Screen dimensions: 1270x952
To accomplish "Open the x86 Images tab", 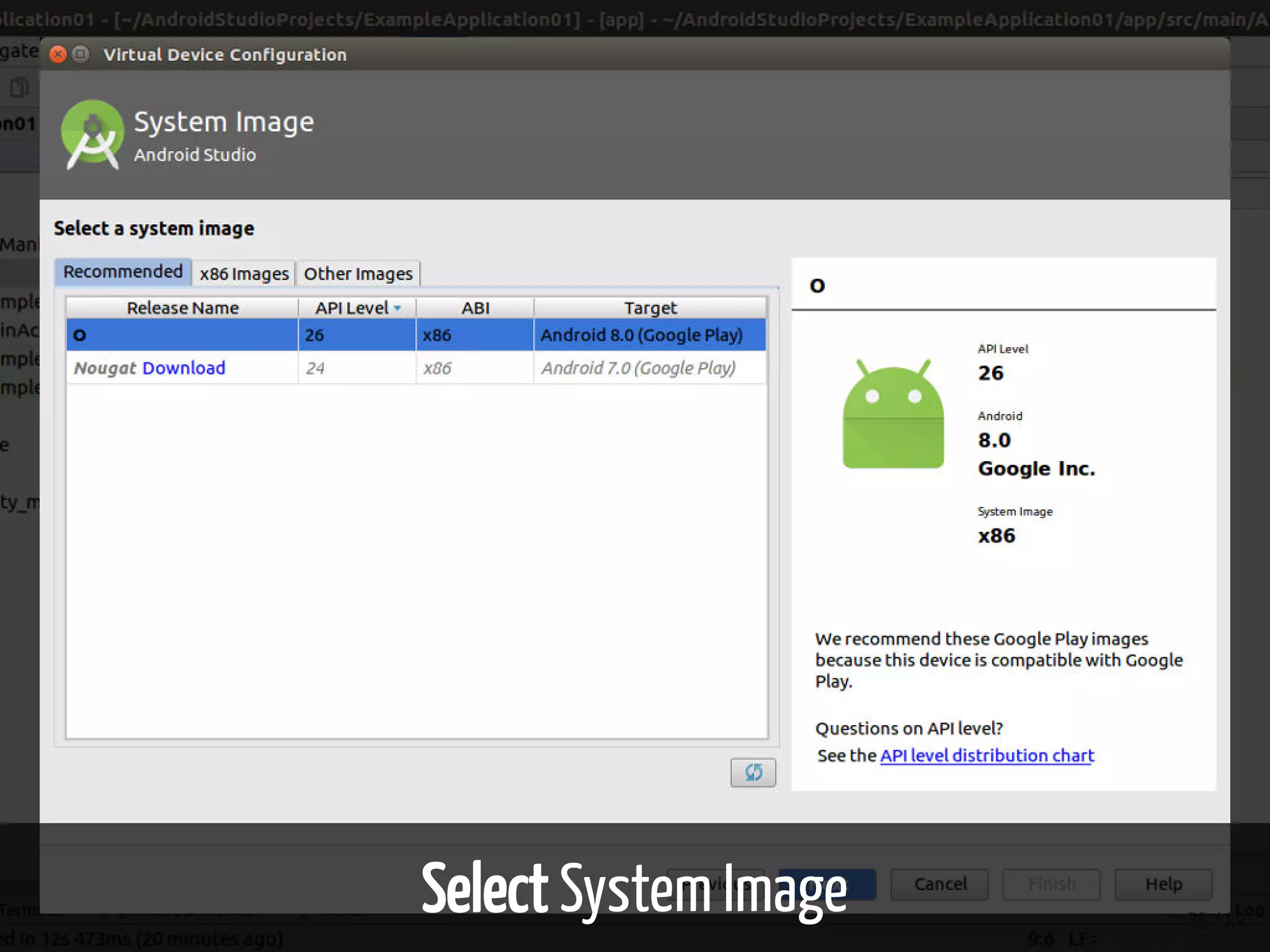I will tap(244, 273).
